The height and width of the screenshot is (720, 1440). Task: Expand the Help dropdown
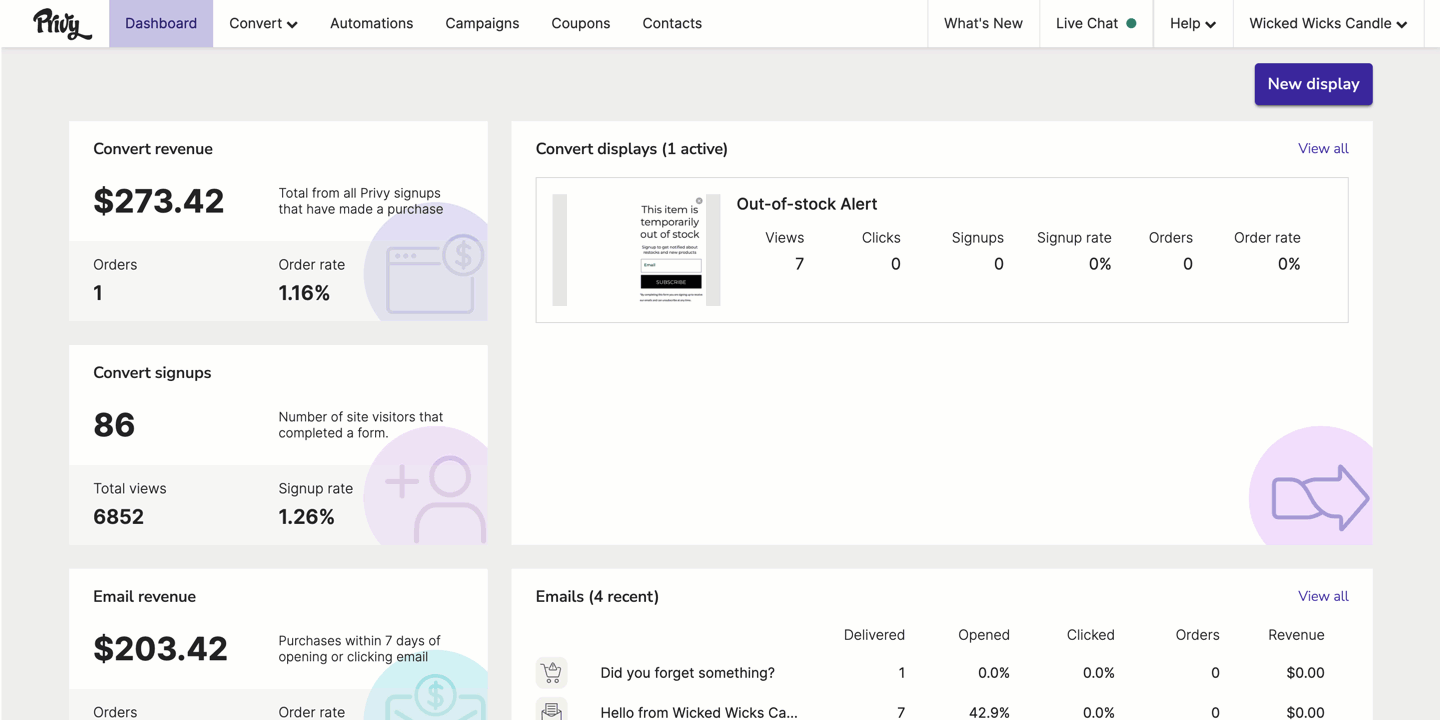click(1193, 23)
